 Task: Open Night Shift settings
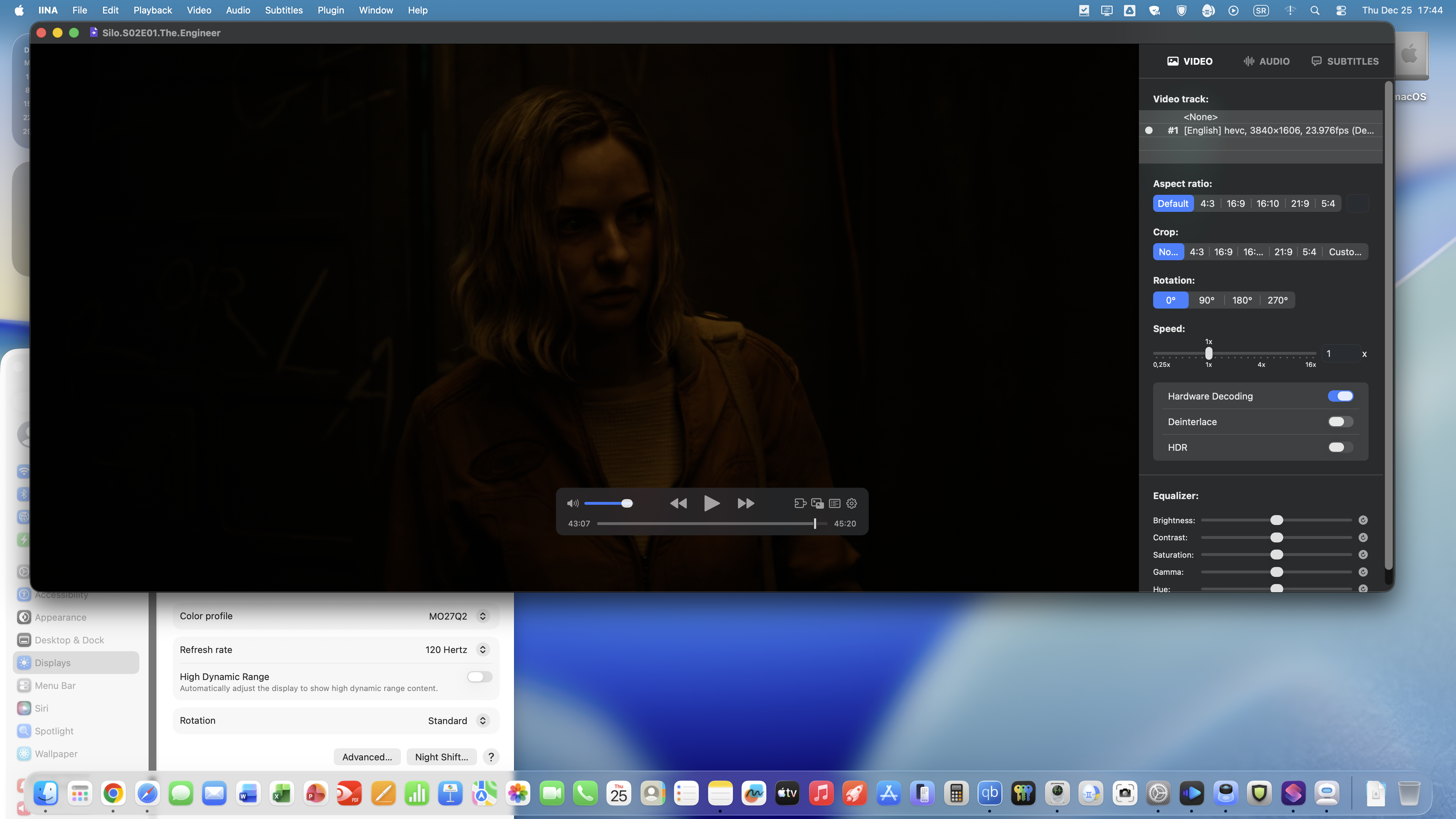pyautogui.click(x=441, y=757)
